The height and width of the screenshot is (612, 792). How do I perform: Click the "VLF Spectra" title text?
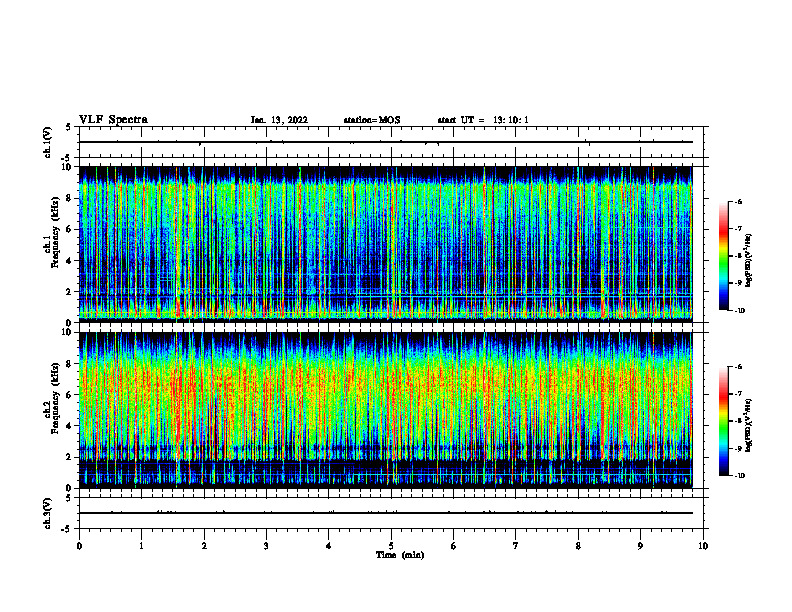113,120
